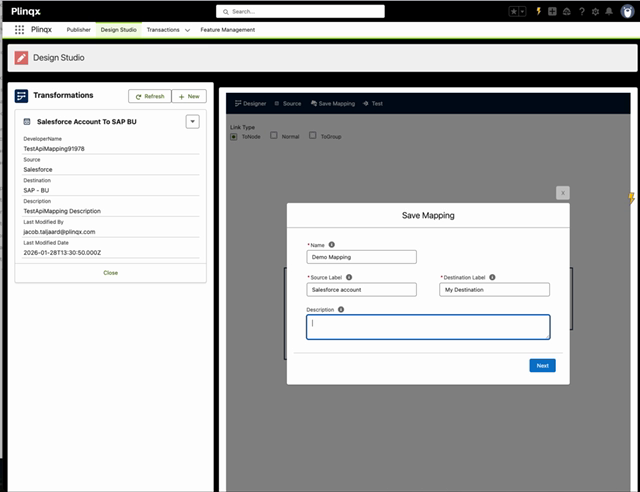Click the Salesforce source value
This screenshot has height=492, width=640.
tap(38, 169)
